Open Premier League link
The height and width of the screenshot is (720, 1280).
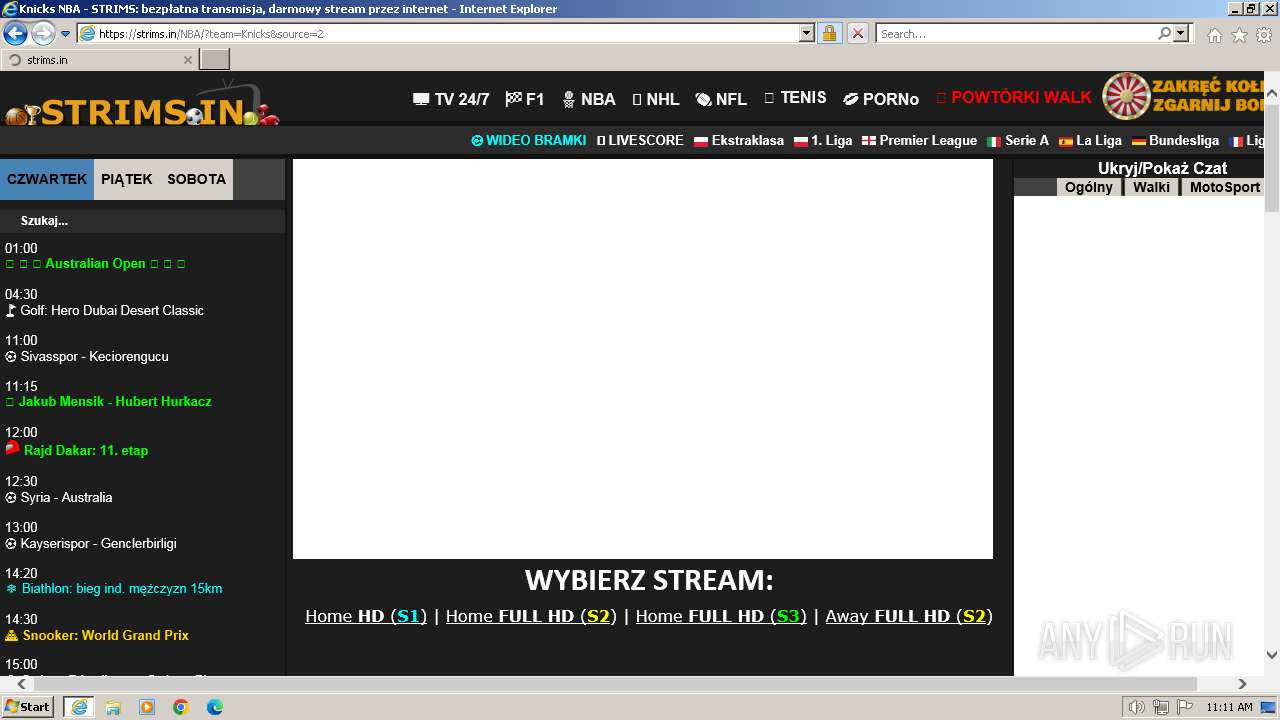tap(920, 141)
